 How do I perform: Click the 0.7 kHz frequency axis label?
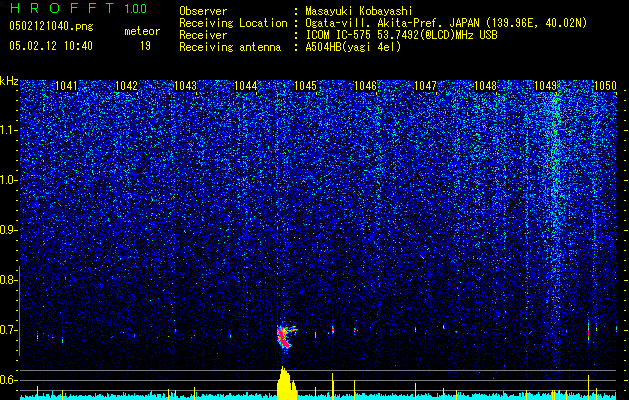[x=8, y=330]
